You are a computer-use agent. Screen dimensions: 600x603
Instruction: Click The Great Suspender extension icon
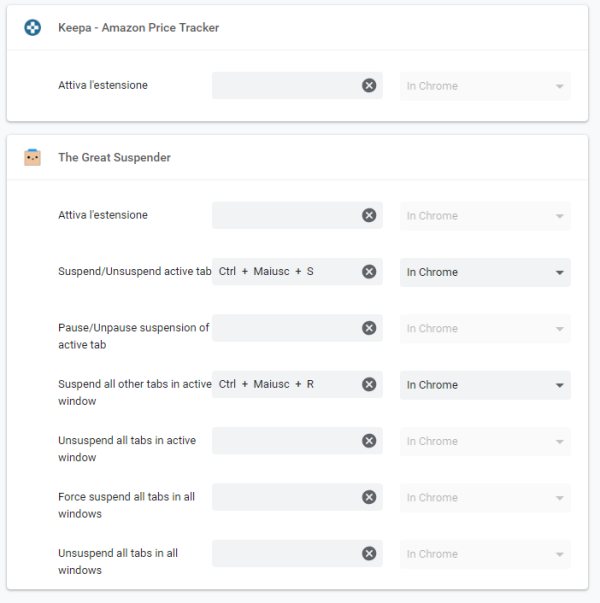point(32,157)
